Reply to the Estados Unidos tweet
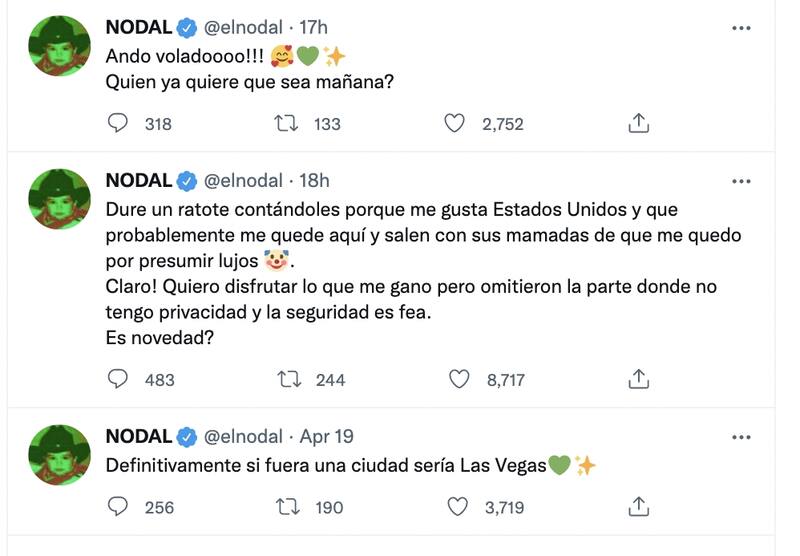This screenshot has height=556, width=800. 118,379
